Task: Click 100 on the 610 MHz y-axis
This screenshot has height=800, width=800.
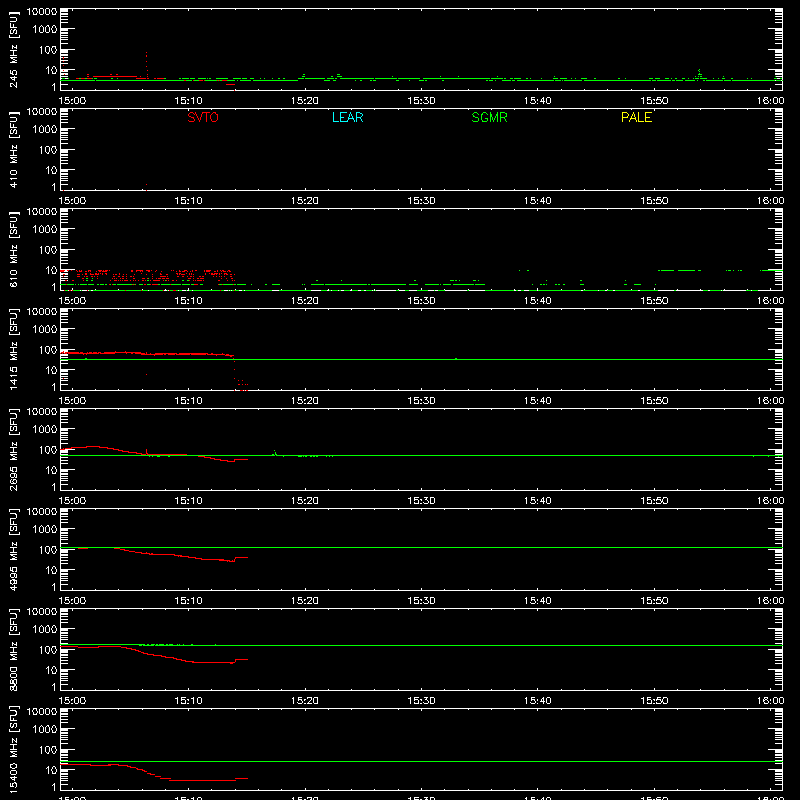Action: (48, 250)
